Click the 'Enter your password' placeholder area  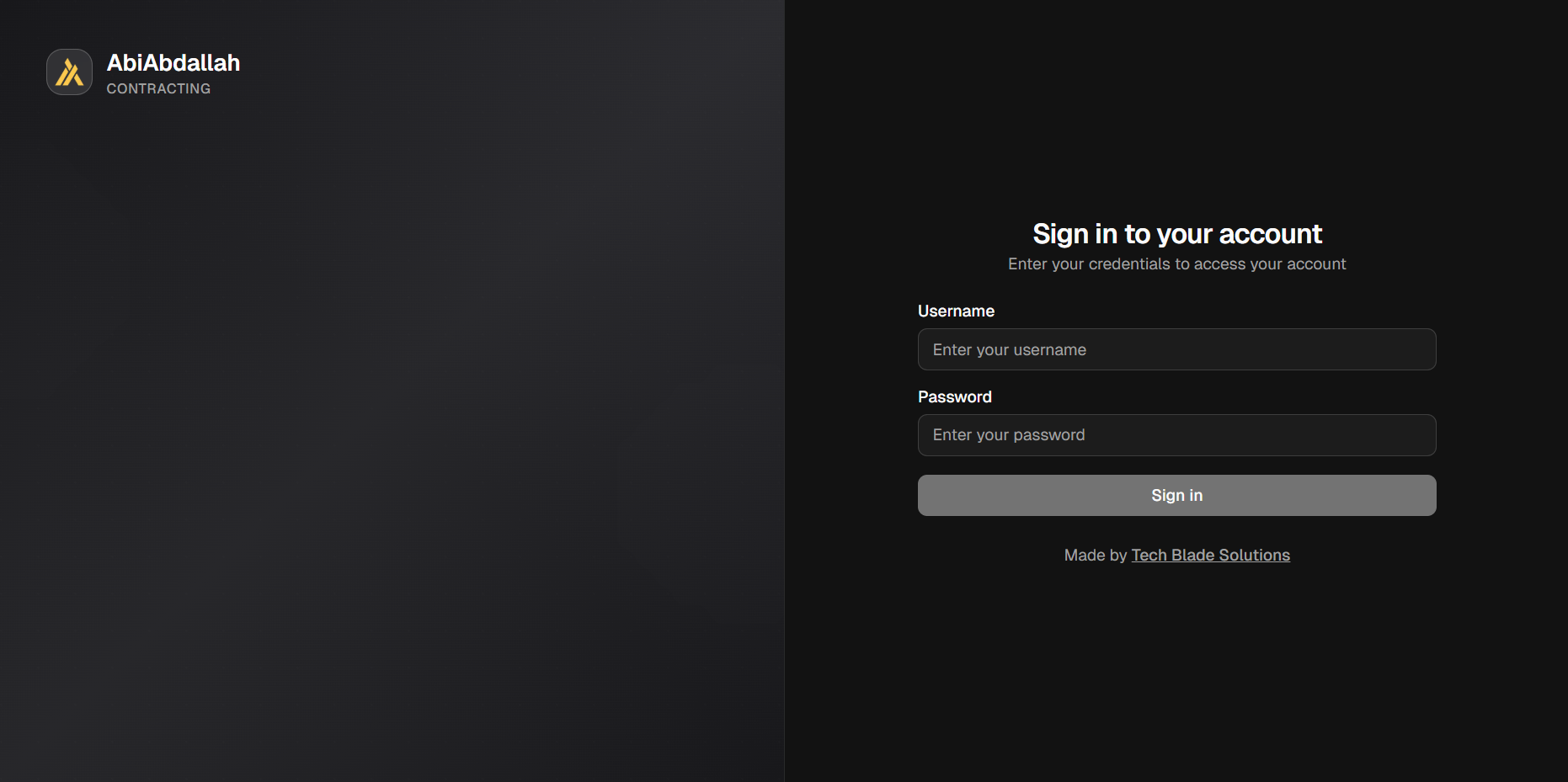1008,435
